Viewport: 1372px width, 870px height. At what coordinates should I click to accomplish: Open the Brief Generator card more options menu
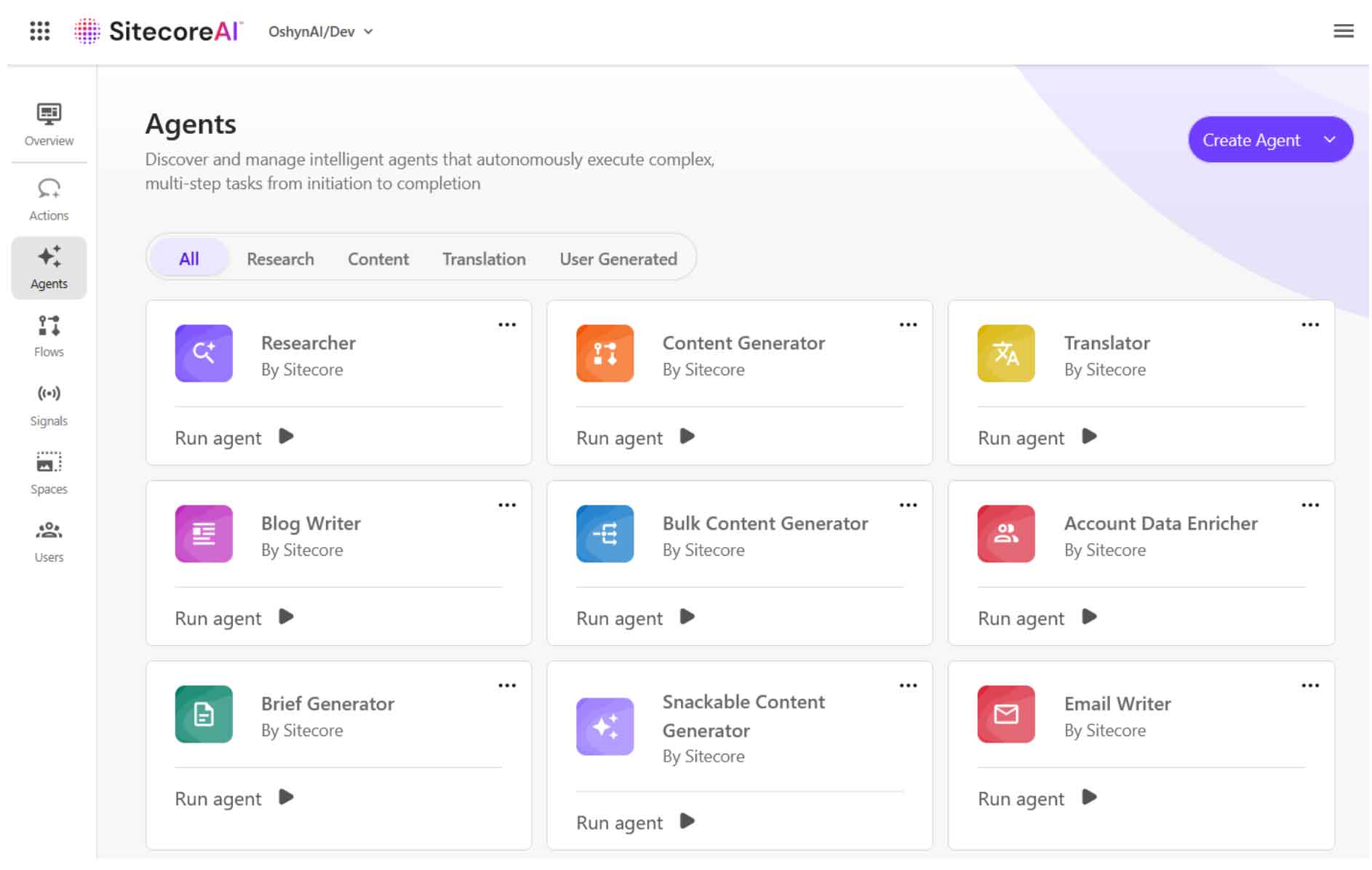507,686
